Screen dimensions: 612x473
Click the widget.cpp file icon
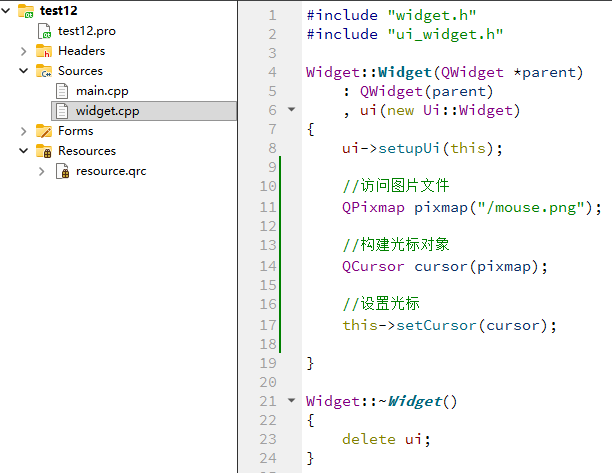pos(62,111)
